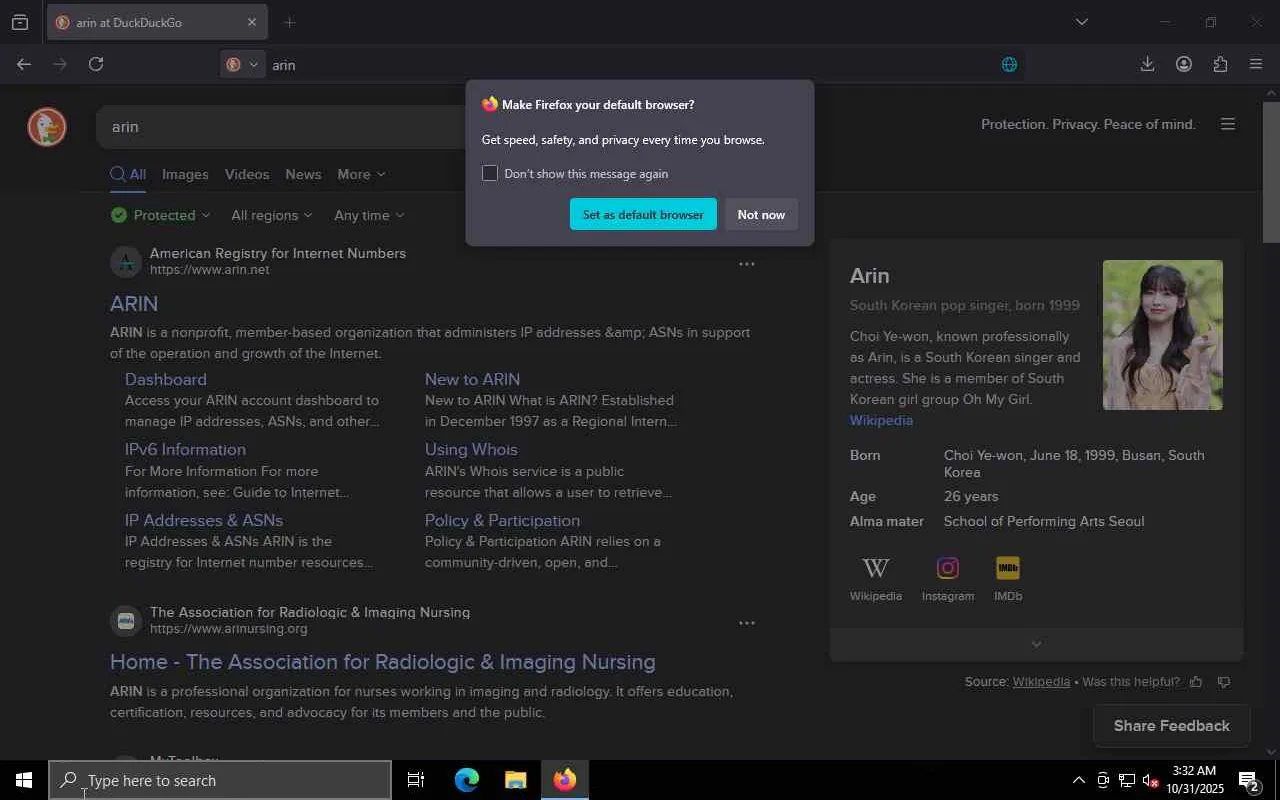Screen dimensions: 1280x800
Task: Click the DuckDuckGo logo
Action: click(46, 127)
